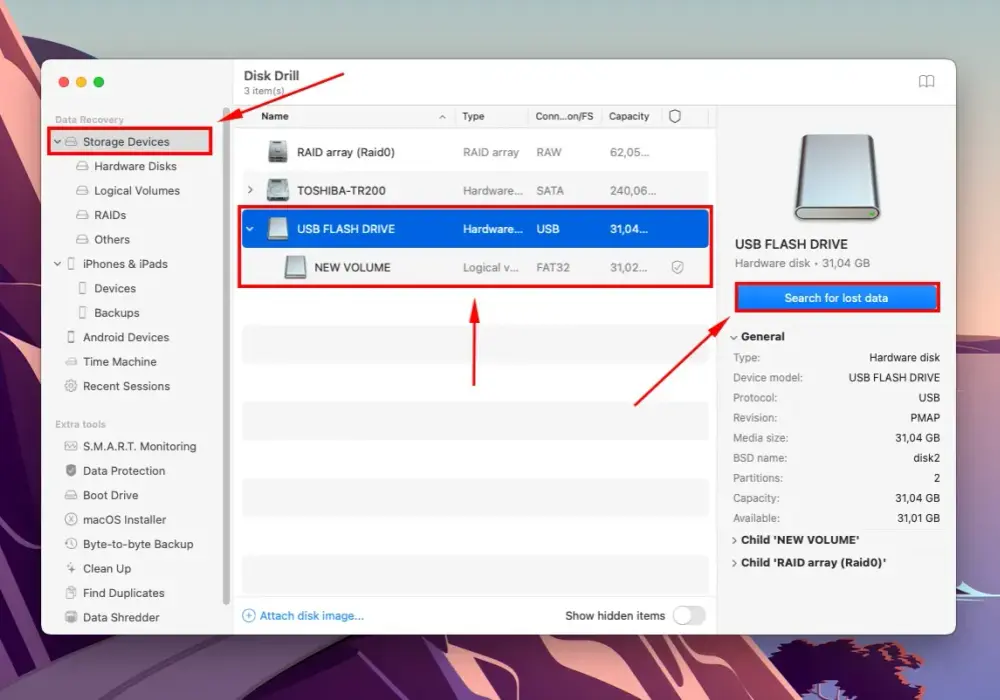Collapse the iPhones & iPads section
1000x700 pixels.
pos(57,263)
